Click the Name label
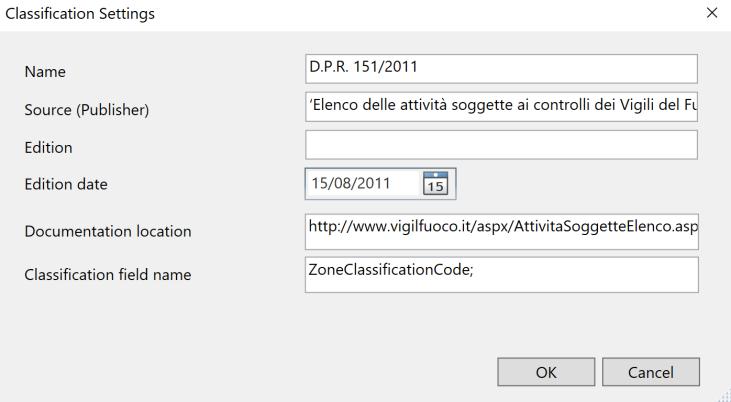 coord(44,72)
